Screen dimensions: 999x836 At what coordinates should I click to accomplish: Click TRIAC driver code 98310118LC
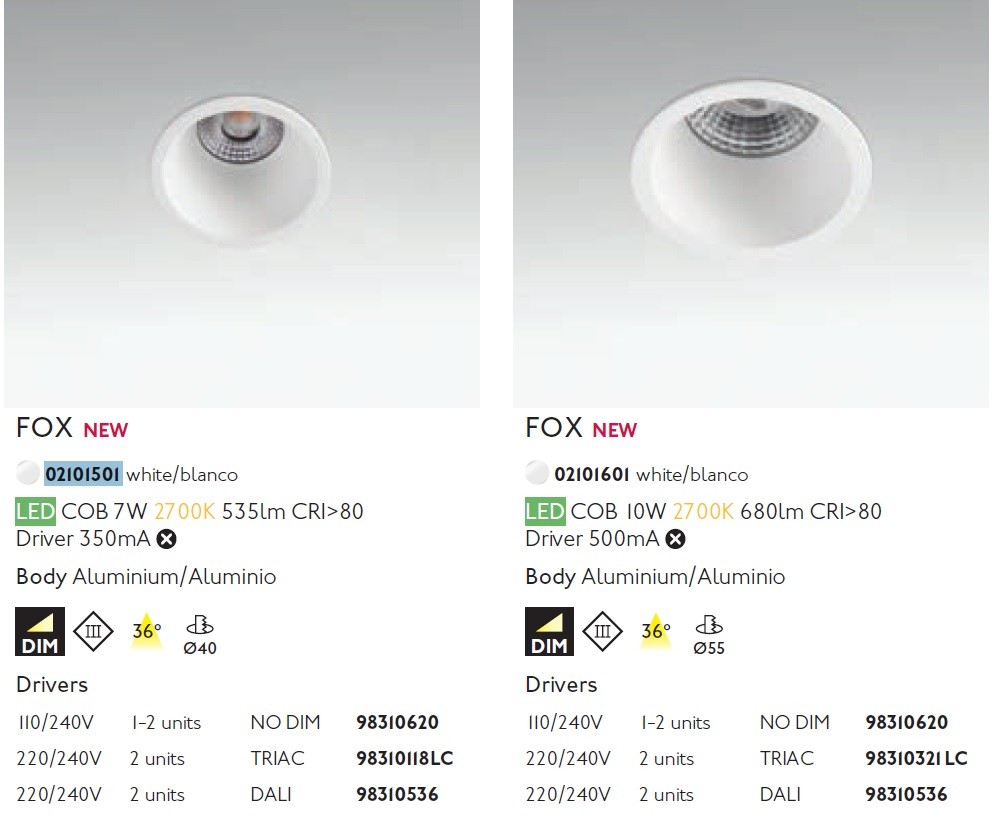(x=405, y=758)
